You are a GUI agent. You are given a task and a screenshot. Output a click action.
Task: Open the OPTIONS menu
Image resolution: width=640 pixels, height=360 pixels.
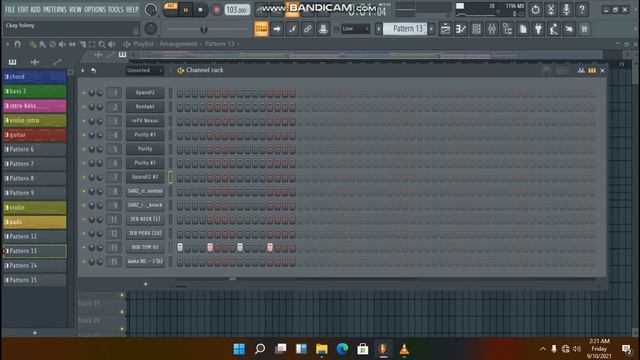(95, 9)
